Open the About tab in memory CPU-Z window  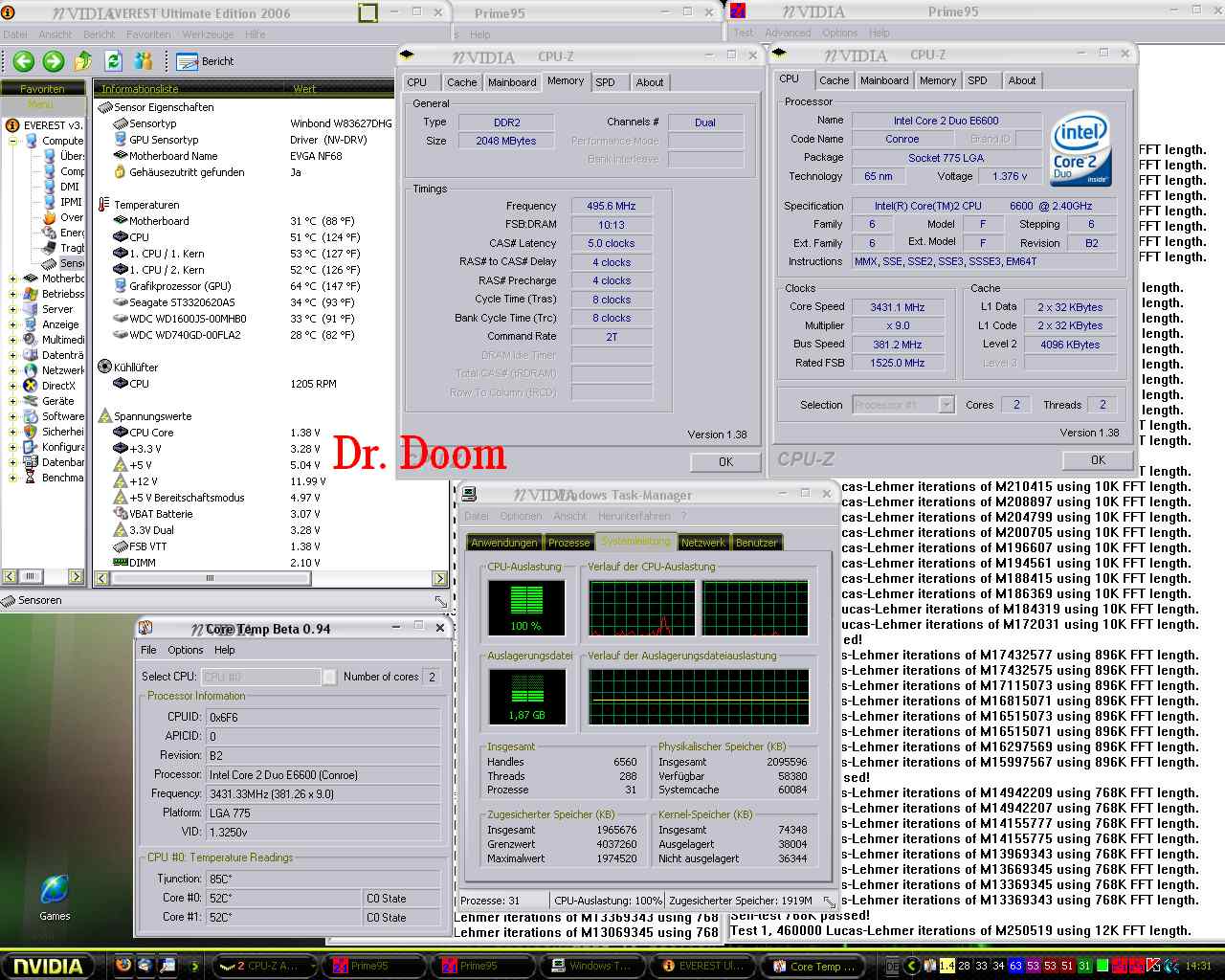pos(650,82)
